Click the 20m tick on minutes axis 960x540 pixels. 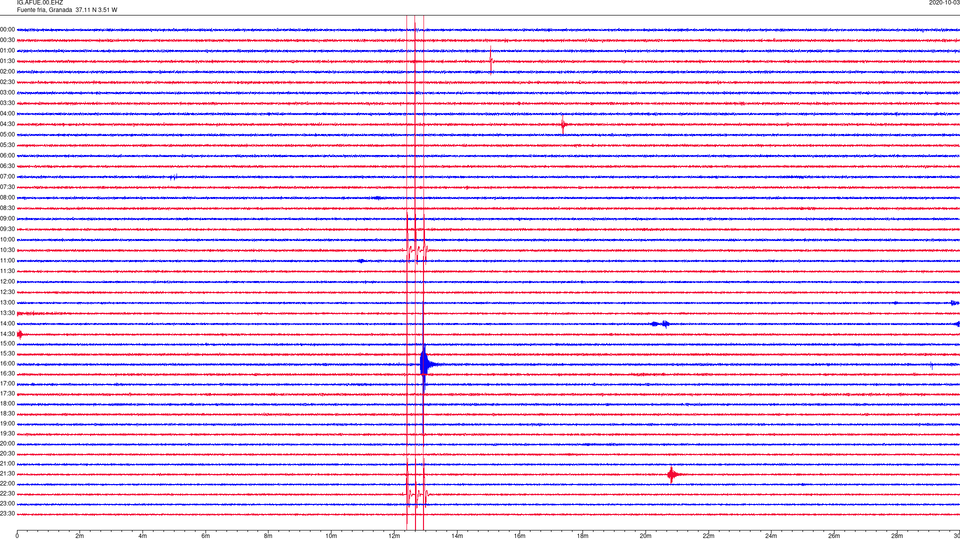click(x=646, y=536)
